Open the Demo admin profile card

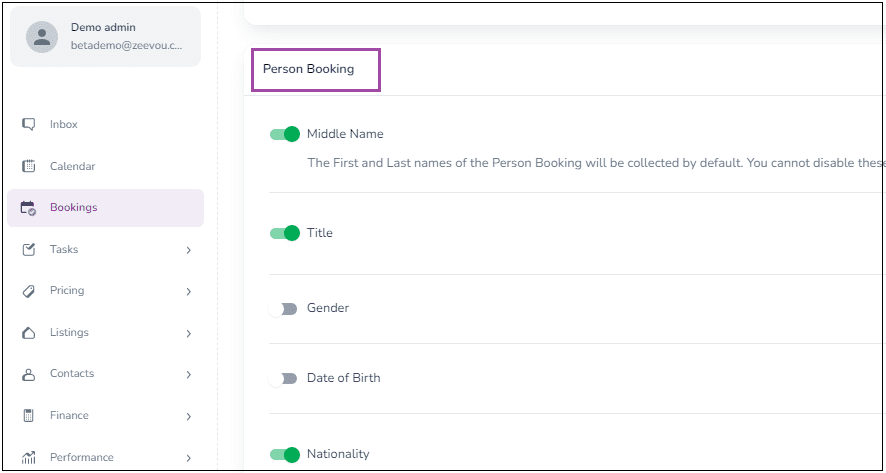(106, 37)
